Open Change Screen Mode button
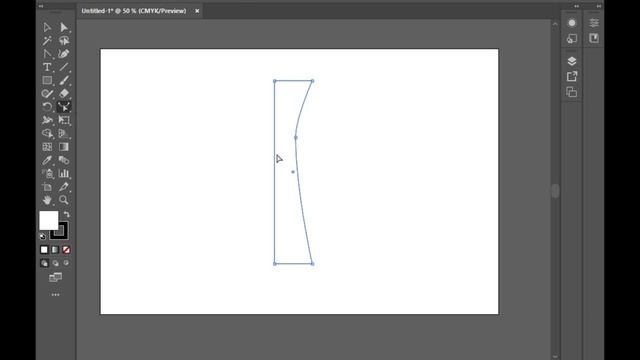 click(x=56, y=278)
